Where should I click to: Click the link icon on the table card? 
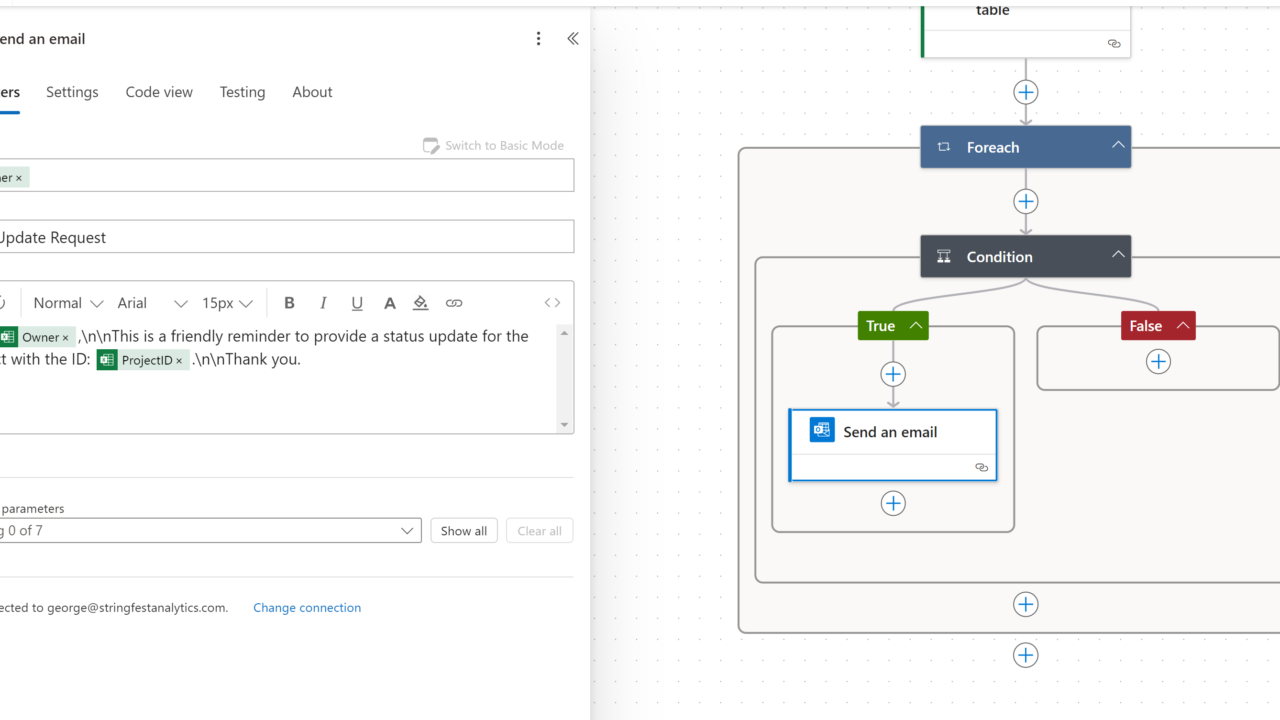pos(1114,44)
